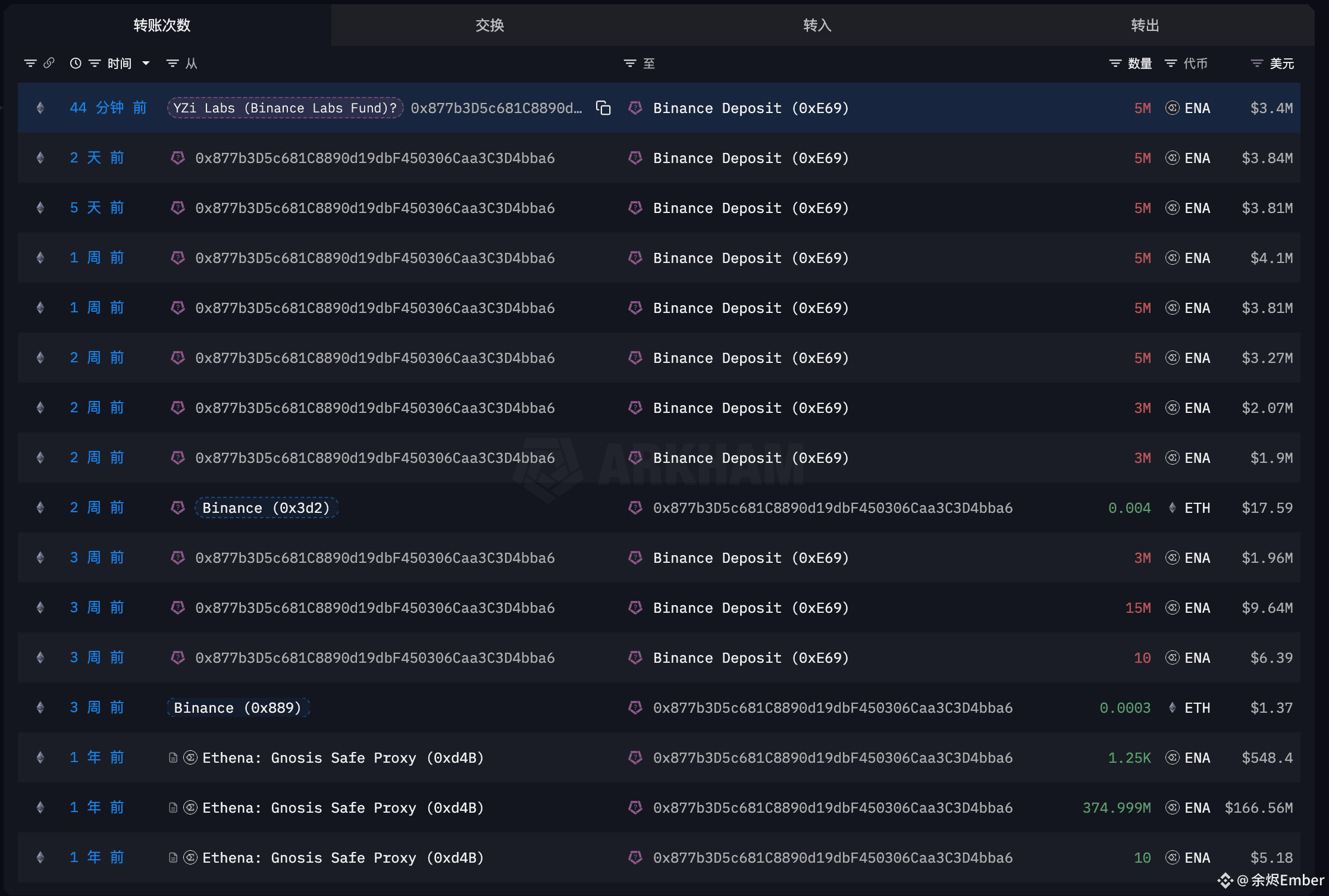1329x896 pixels.
Task: Click entity icon before Binance Deposit in $3.4M row
Action: tap(635, 108)
